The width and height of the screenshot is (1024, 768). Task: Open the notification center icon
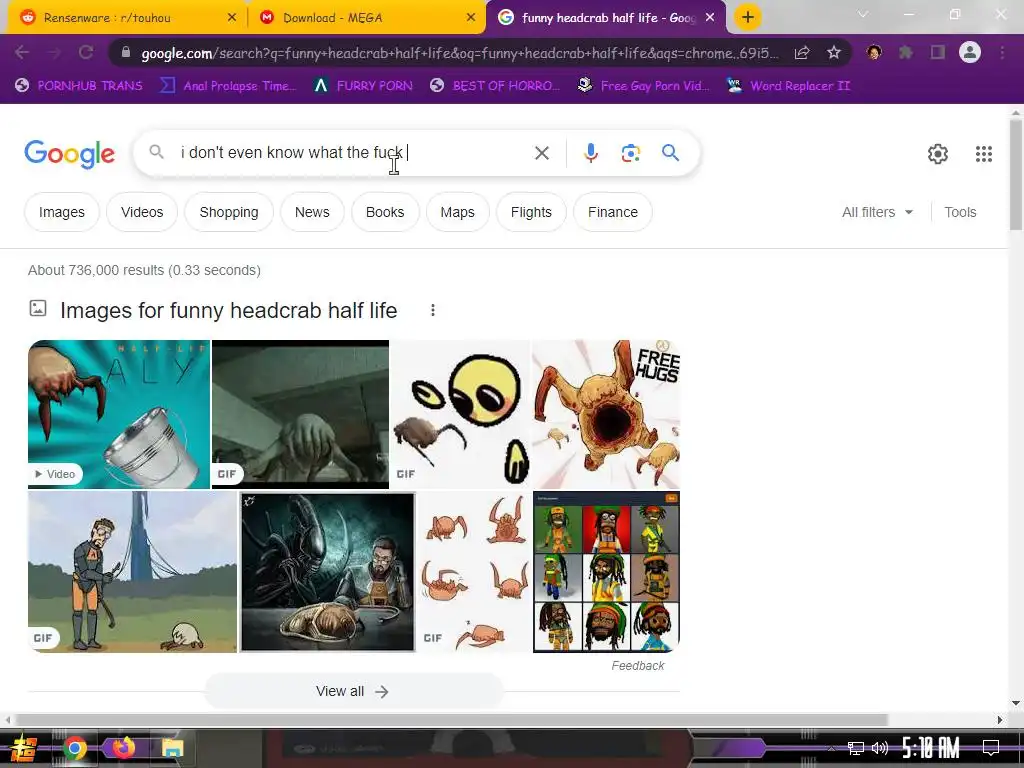pos(991,748)
